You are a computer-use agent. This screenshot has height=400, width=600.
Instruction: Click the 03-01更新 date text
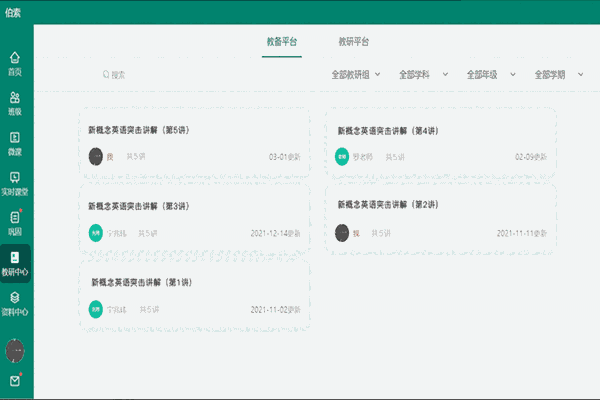(x=285, y=157)
